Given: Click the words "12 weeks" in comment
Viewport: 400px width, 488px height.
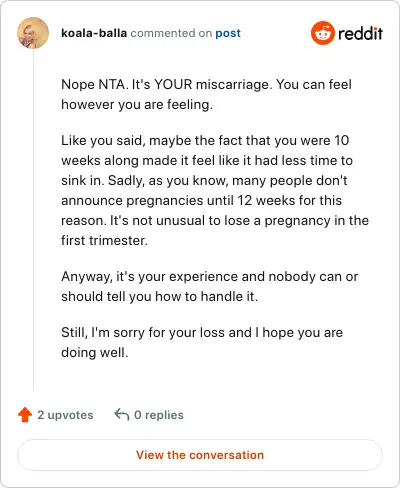Looking at the screenshot, I should (266, 200).
